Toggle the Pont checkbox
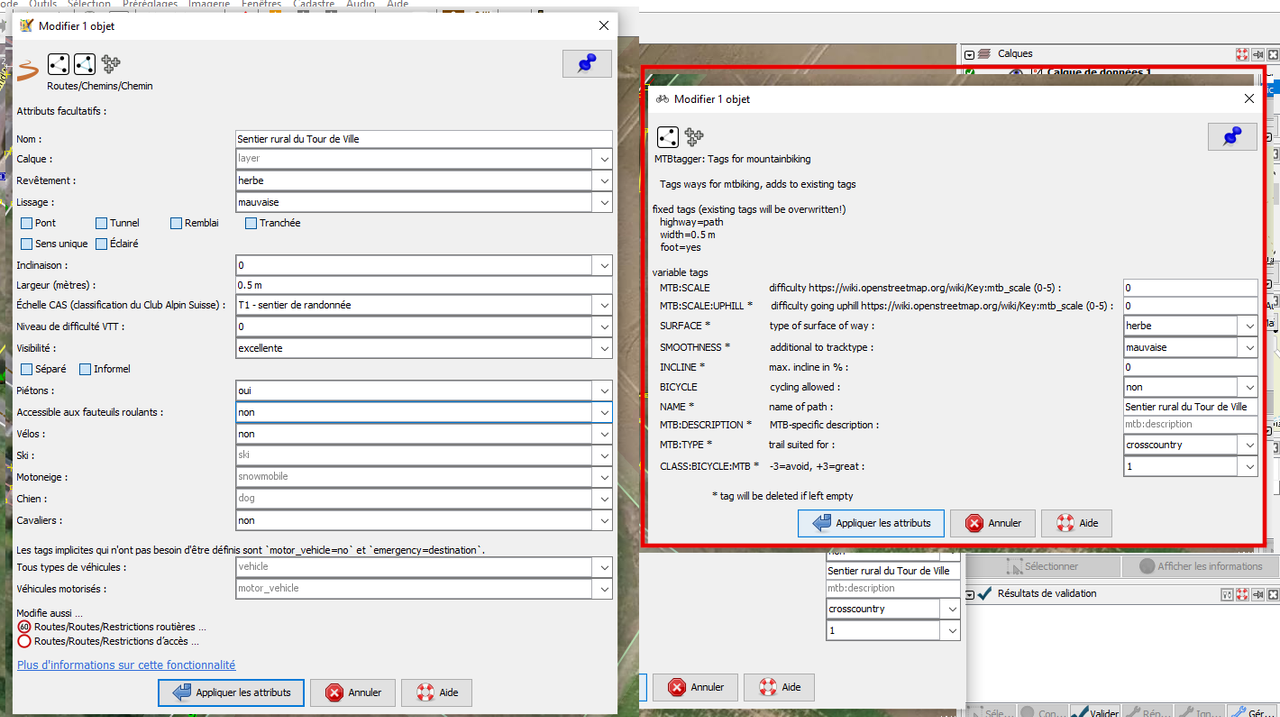 coord(27,223)
